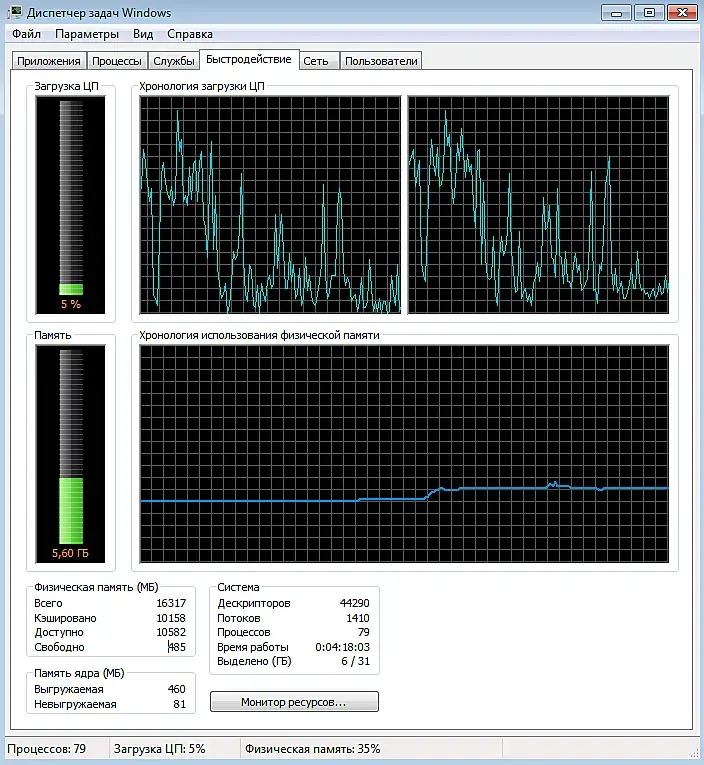
Task: Click the Монитор ресурсов button
Action: [294, 702]
